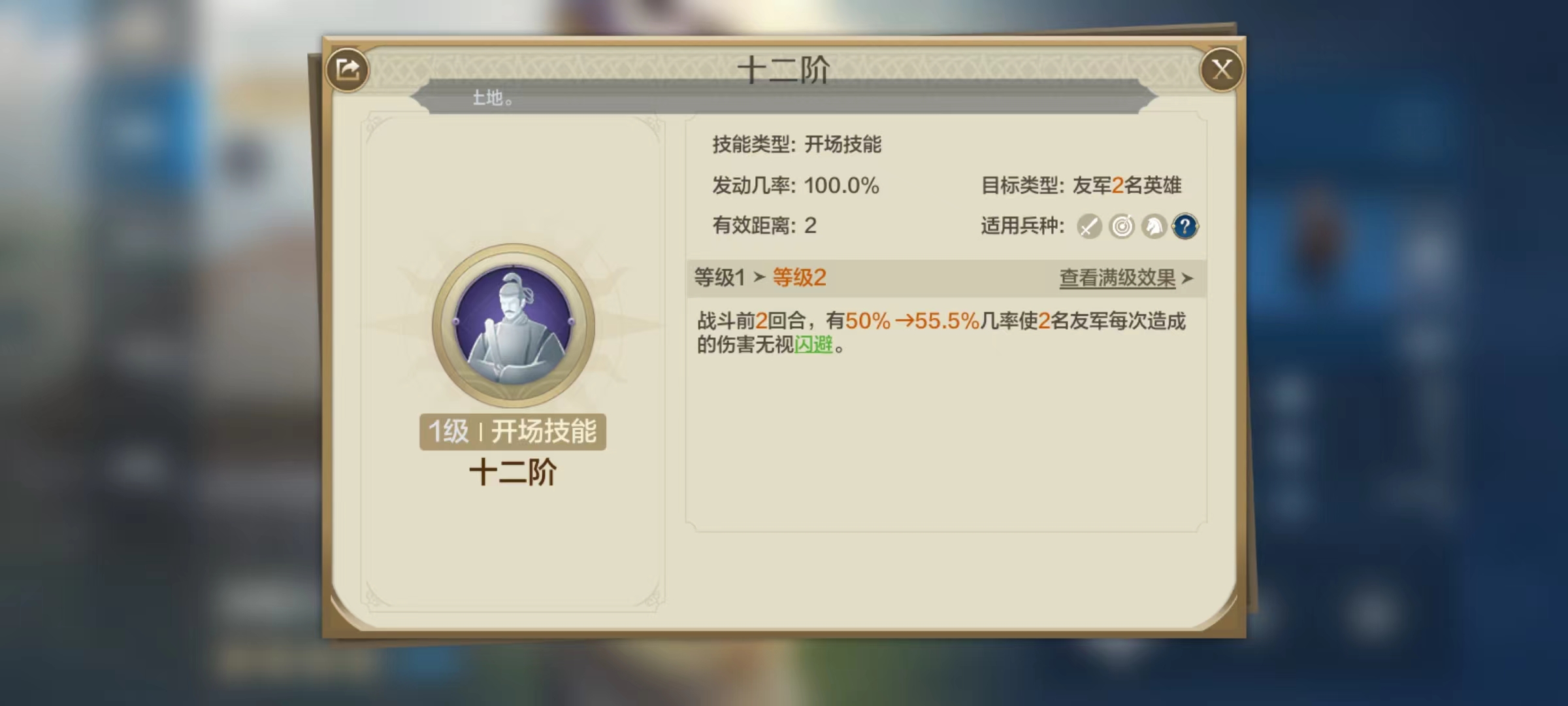Click the 目标类型 友军2名英雄 text
This screenshot has height=706, width=1568.
pos(1081,186)
